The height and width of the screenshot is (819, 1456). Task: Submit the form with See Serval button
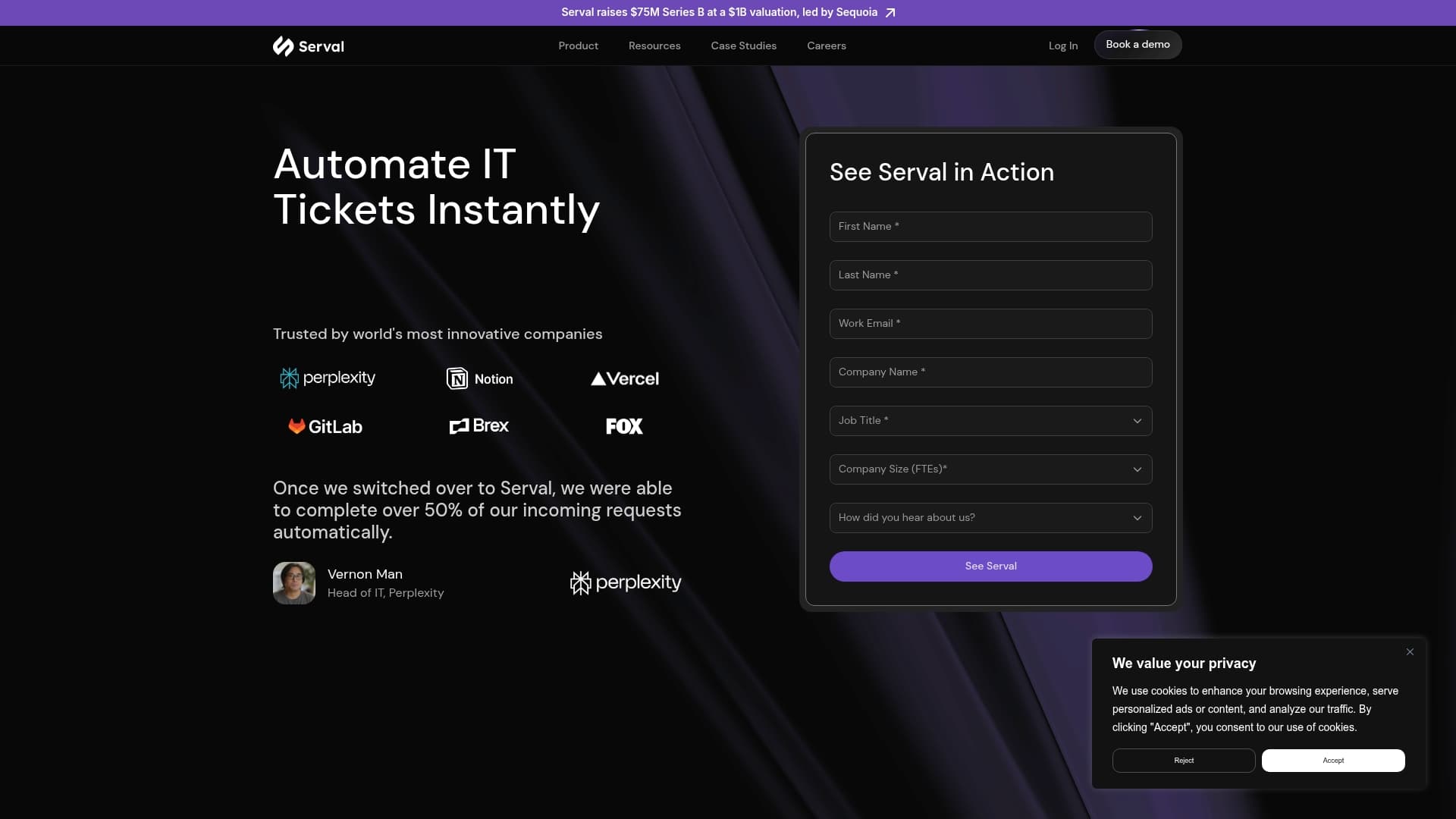[990, 566]
